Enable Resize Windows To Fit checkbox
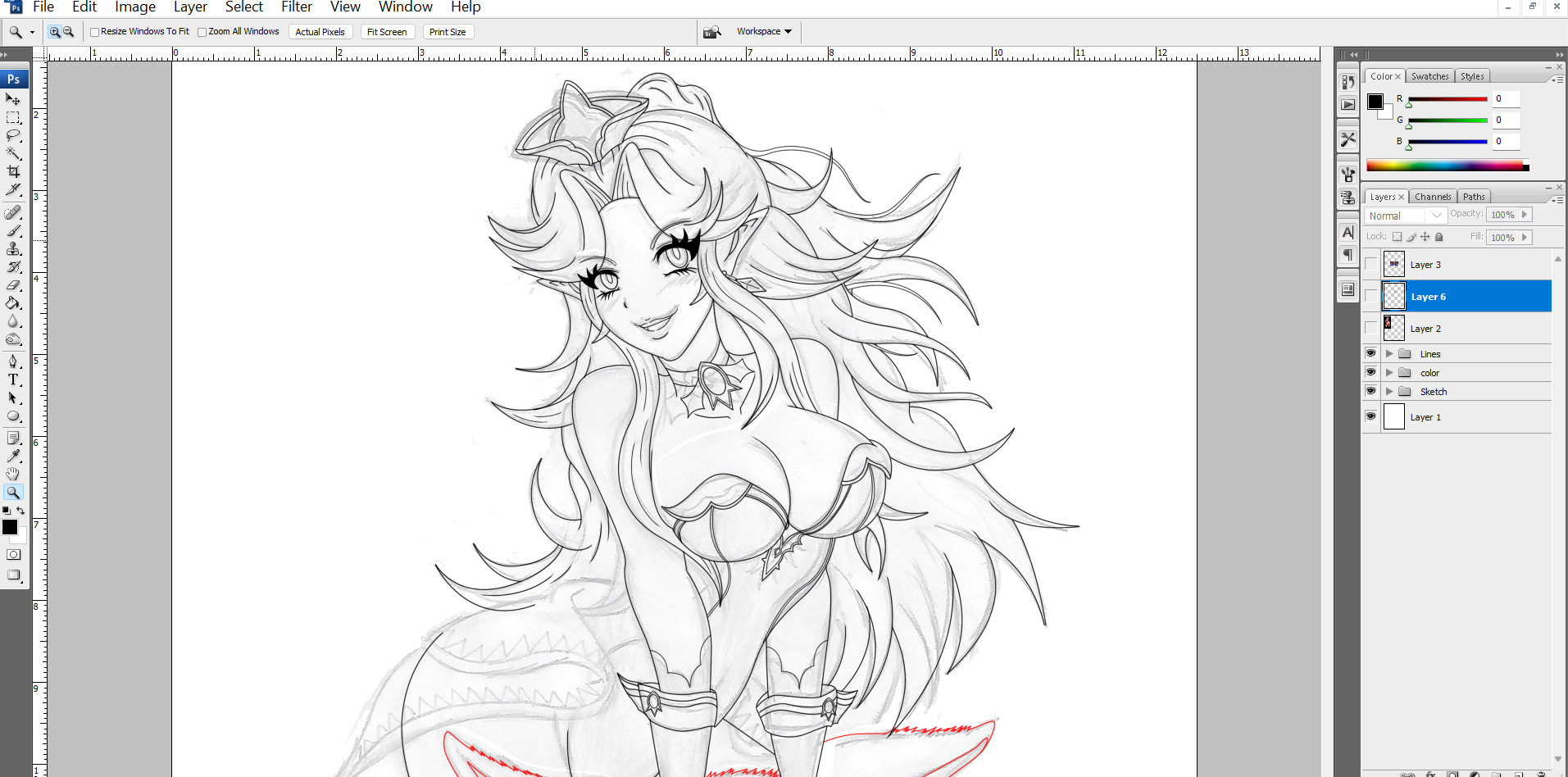Viewport: 1568px width, 777px height. pos(95,32)
